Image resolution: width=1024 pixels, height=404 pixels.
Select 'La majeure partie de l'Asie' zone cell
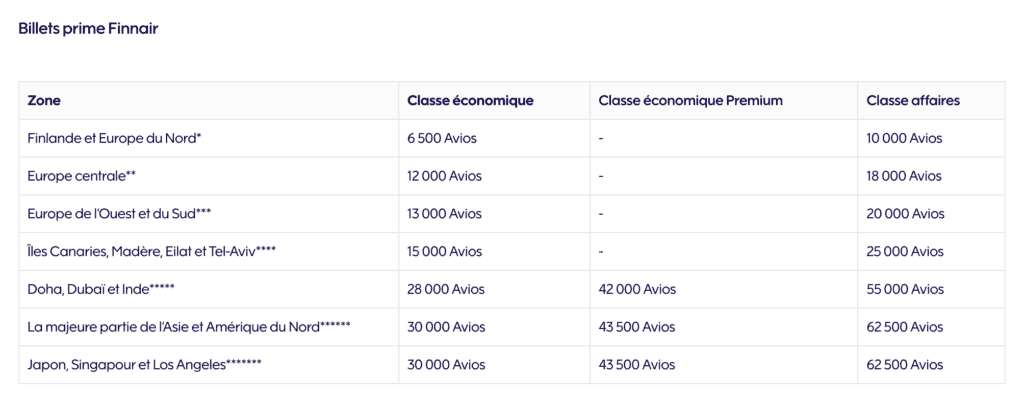tap(189, 327)
